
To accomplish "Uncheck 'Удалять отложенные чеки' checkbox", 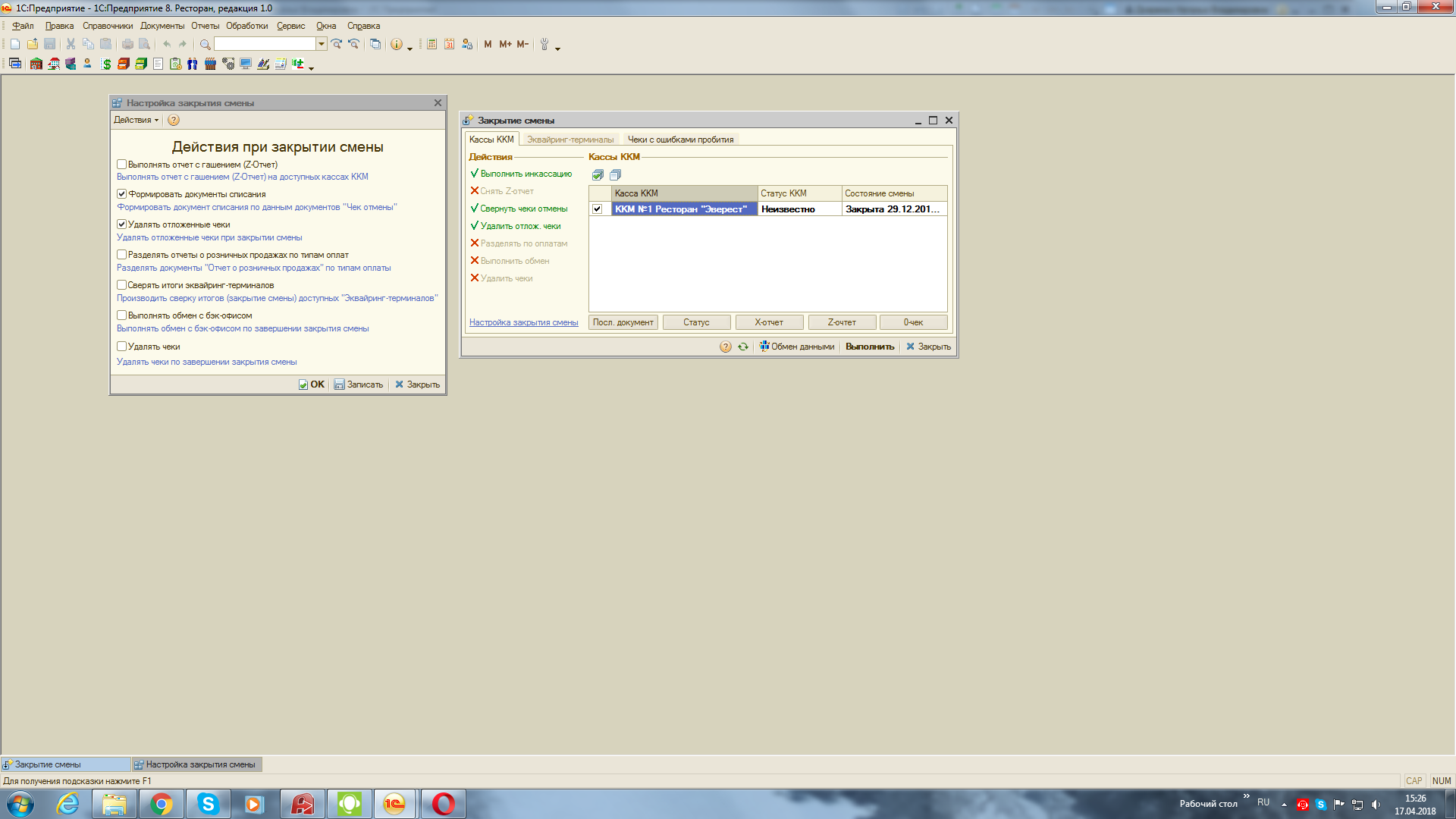I will 121,224.
